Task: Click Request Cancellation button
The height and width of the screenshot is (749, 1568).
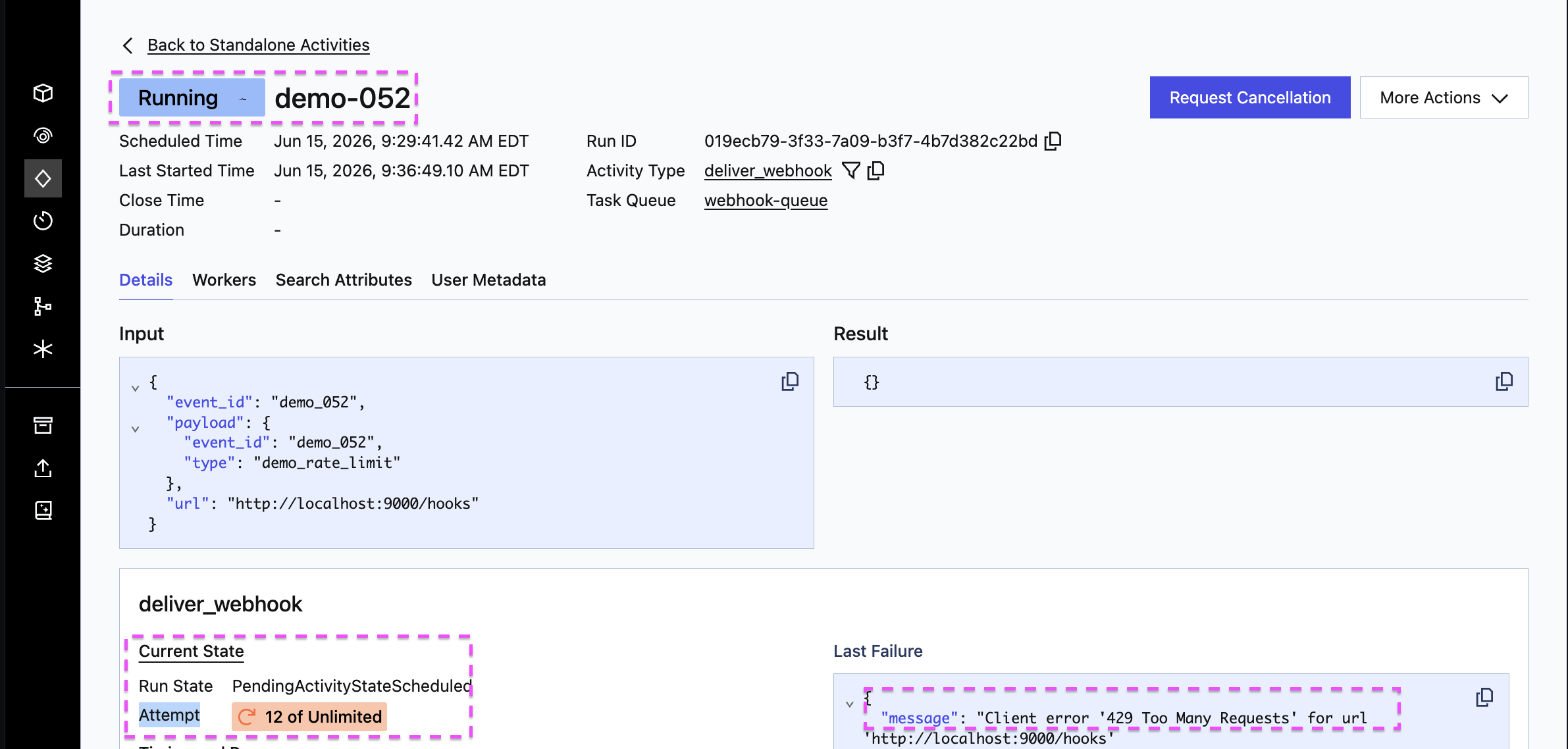Action: [x=1250, y=97]
